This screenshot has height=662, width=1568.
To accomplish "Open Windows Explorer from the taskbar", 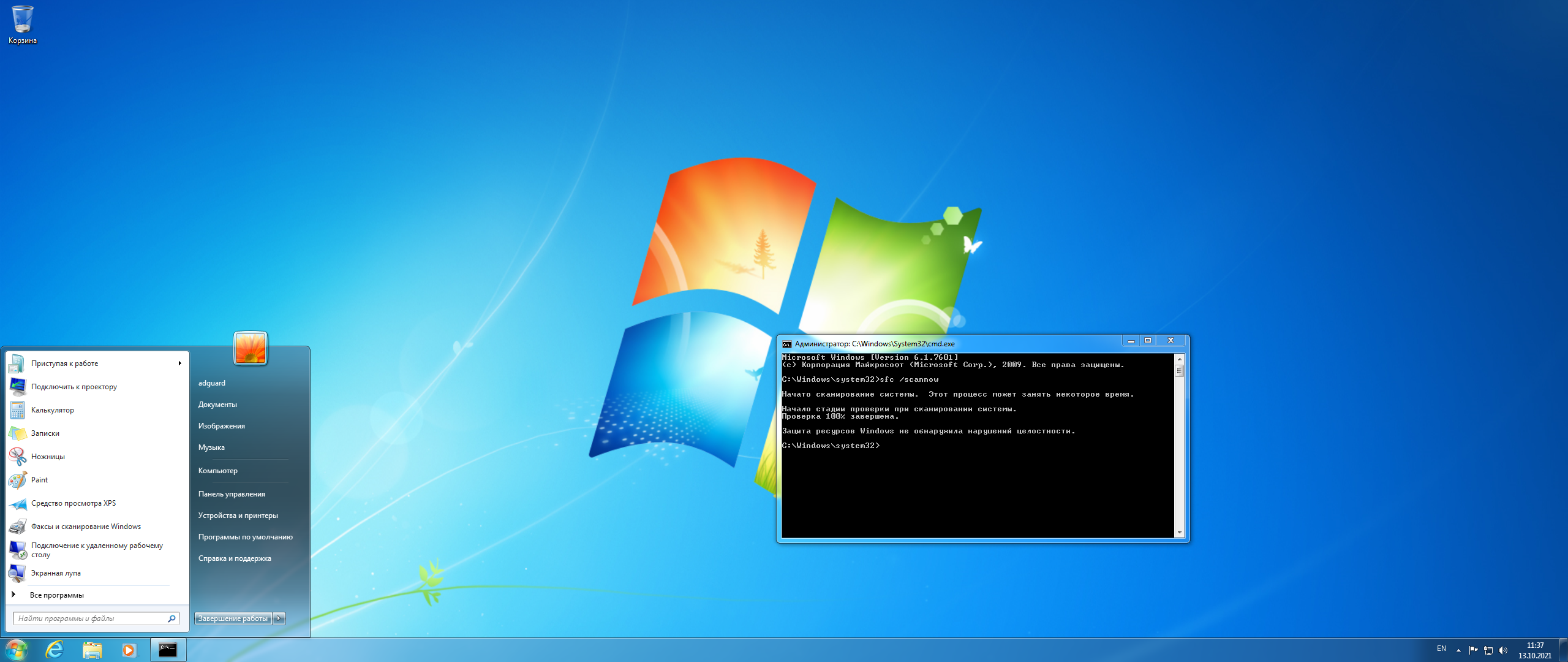I will coord(92,650).
